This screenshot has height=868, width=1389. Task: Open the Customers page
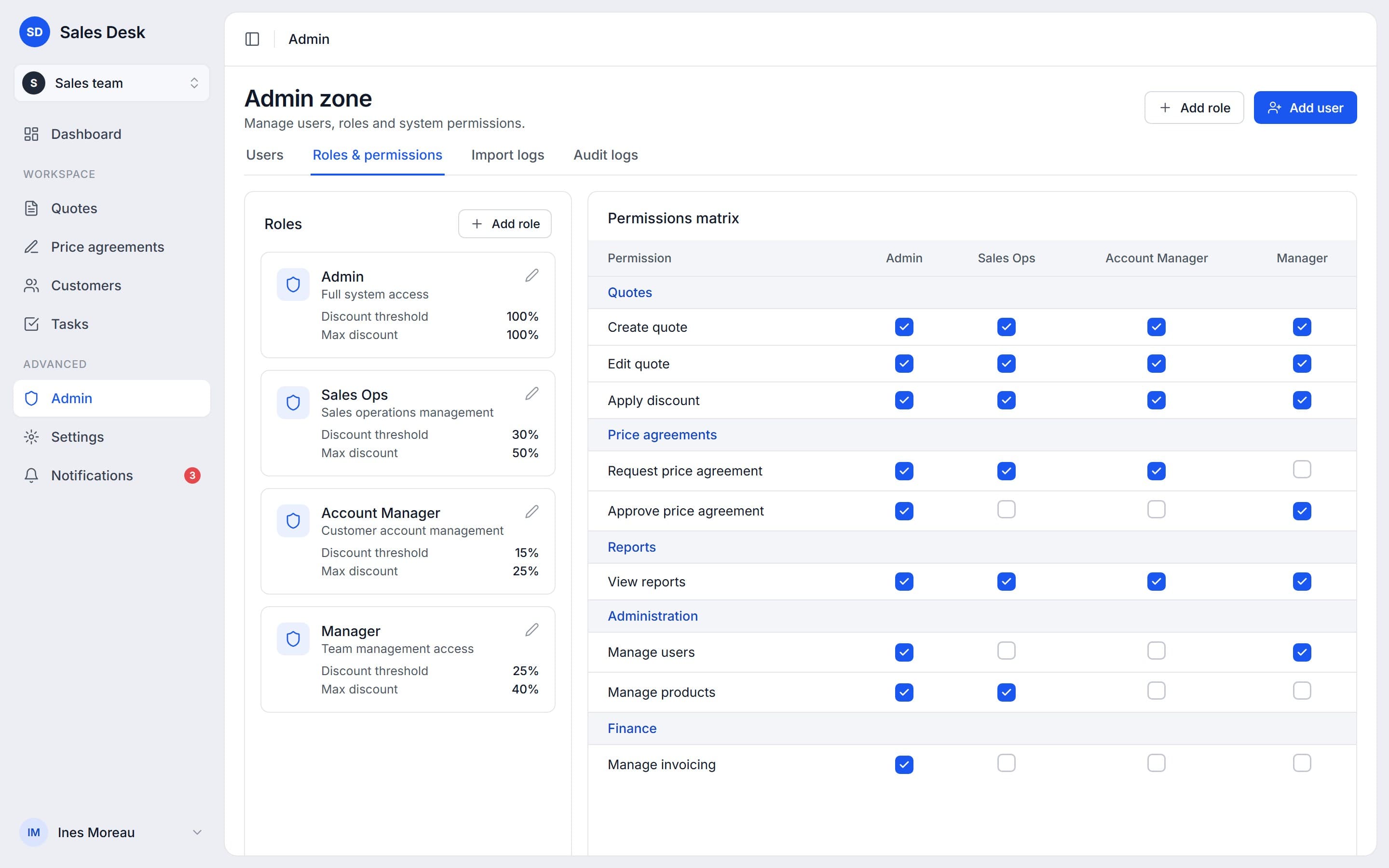112,285
